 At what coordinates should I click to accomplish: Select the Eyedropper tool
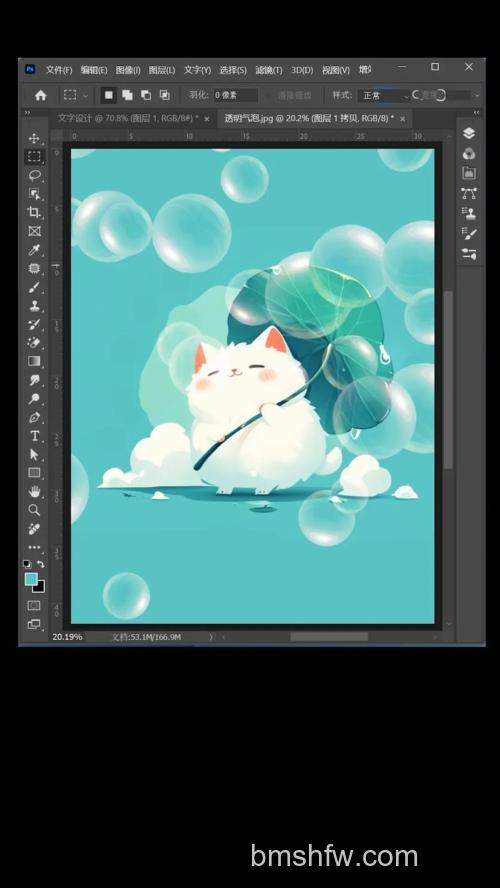point(35,250)
